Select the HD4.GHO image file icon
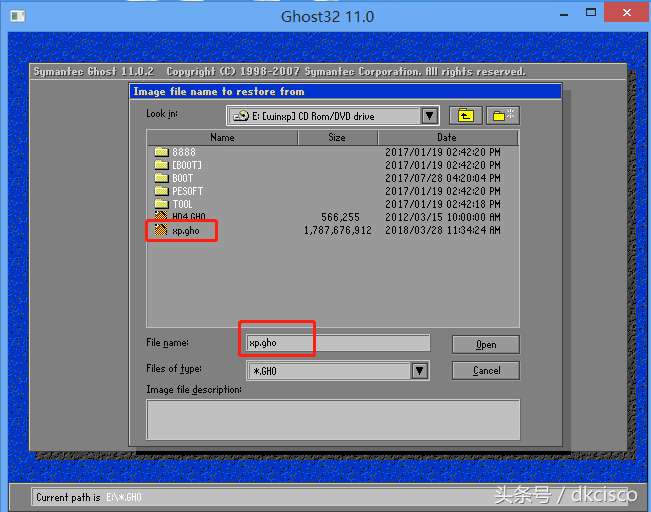Image resolution: width=651 pixels, height=512 pixels. coord(161,215)
